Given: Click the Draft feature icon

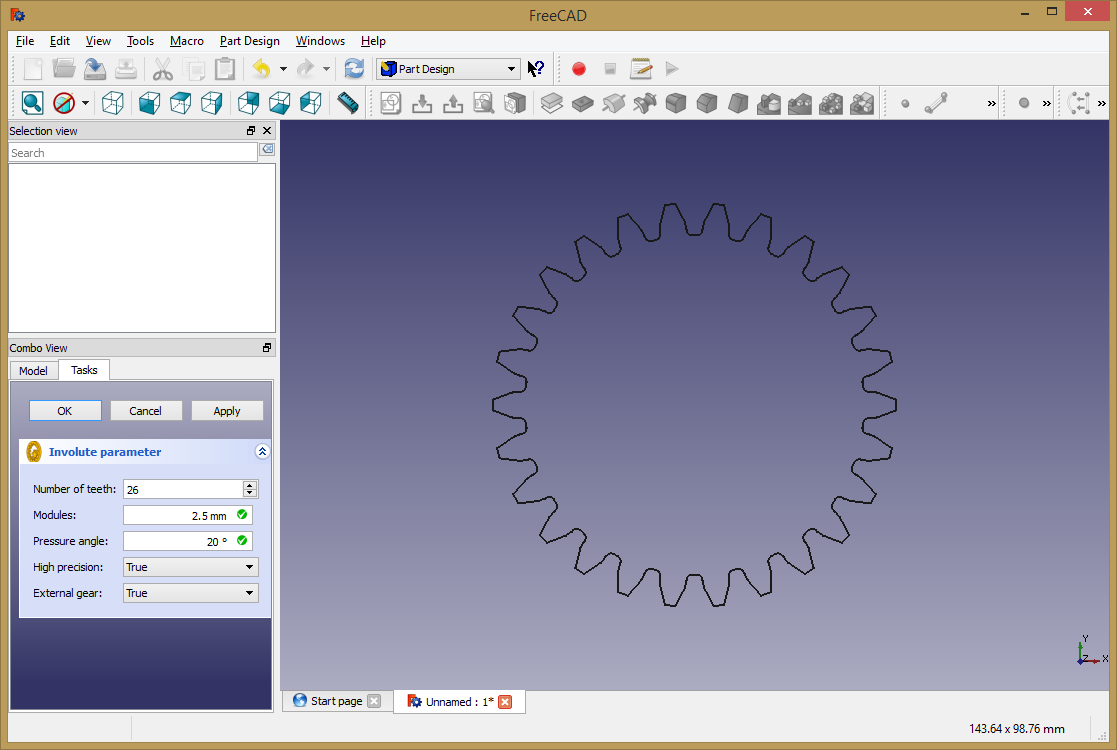Looking at the screenshot, I should [x=738, y=103].
